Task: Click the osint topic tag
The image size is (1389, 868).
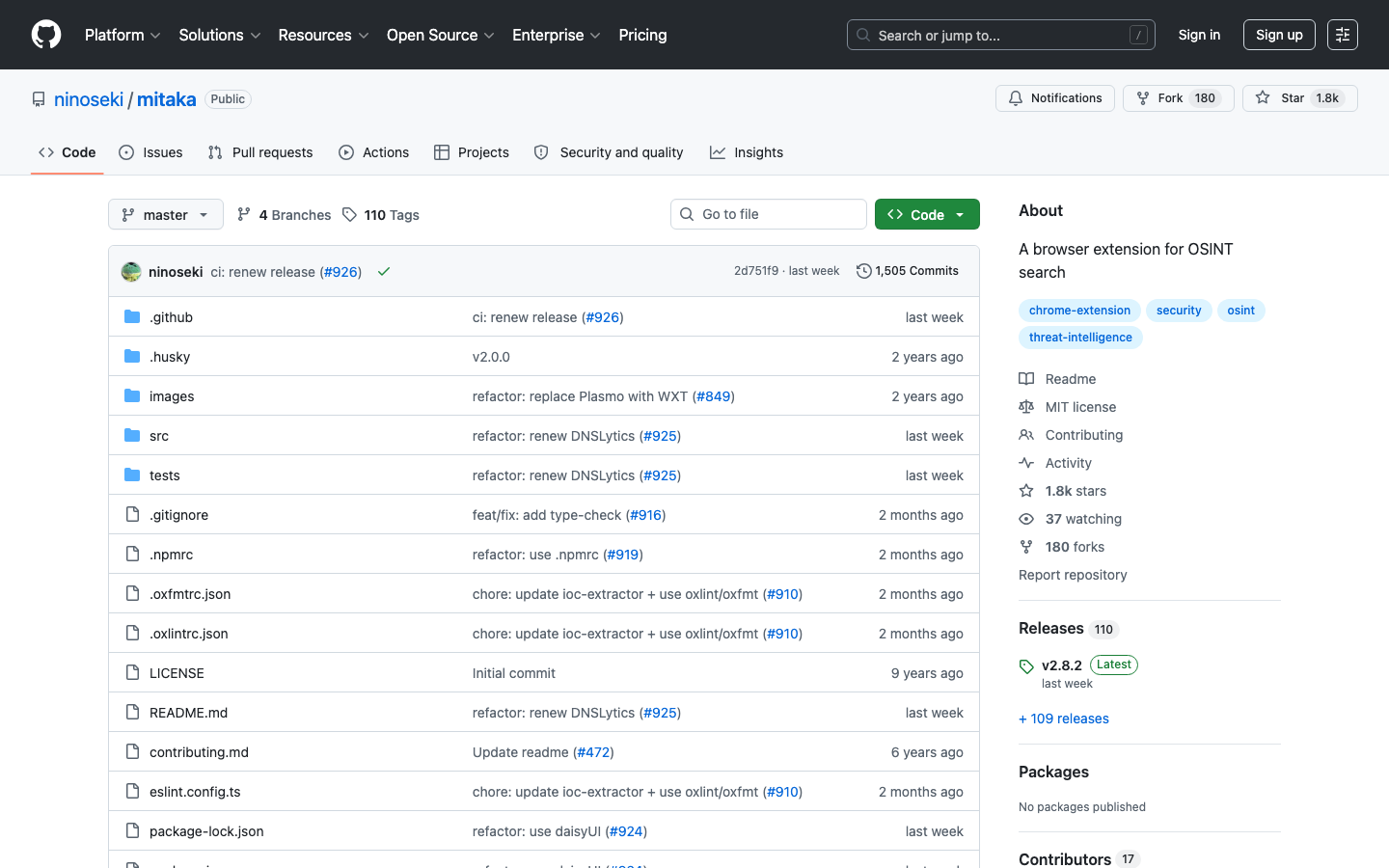Action: pos(1240,311)
